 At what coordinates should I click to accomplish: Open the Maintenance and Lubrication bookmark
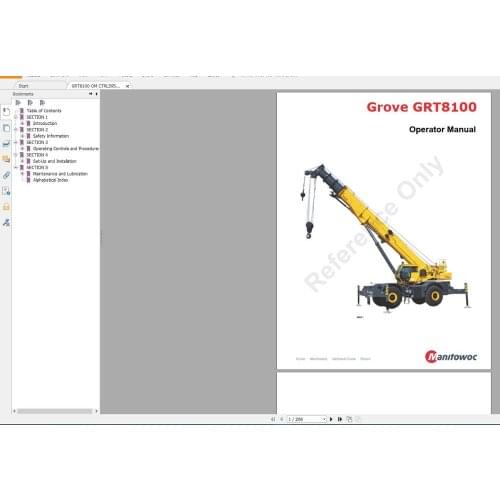[60, 174]
